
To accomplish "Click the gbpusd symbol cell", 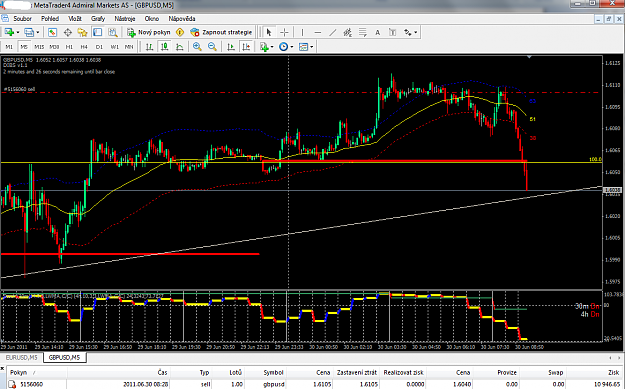I will click(x=274, y=385).
